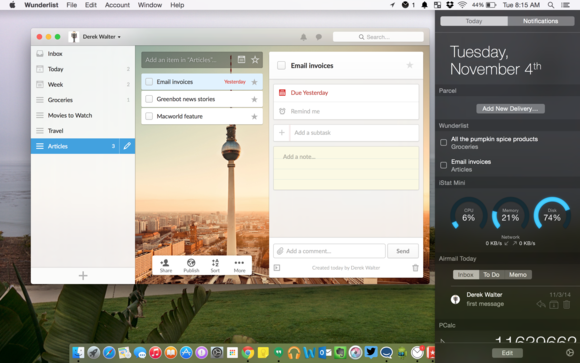Click Add New Delivery in Parcel widget
This screenshot has height=363, width=580.
pos(510,109)
